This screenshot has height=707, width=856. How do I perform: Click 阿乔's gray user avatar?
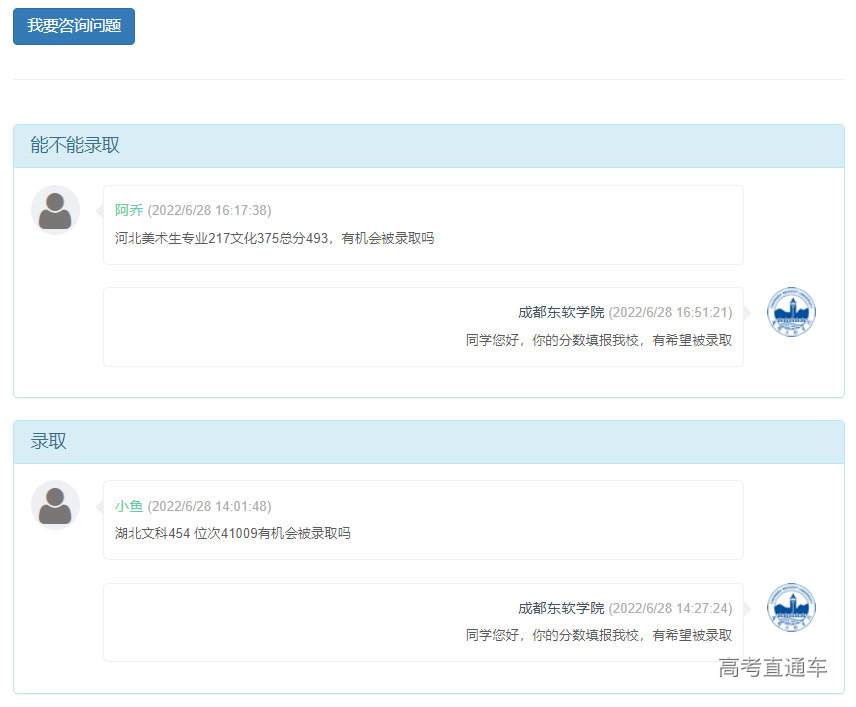55,210
